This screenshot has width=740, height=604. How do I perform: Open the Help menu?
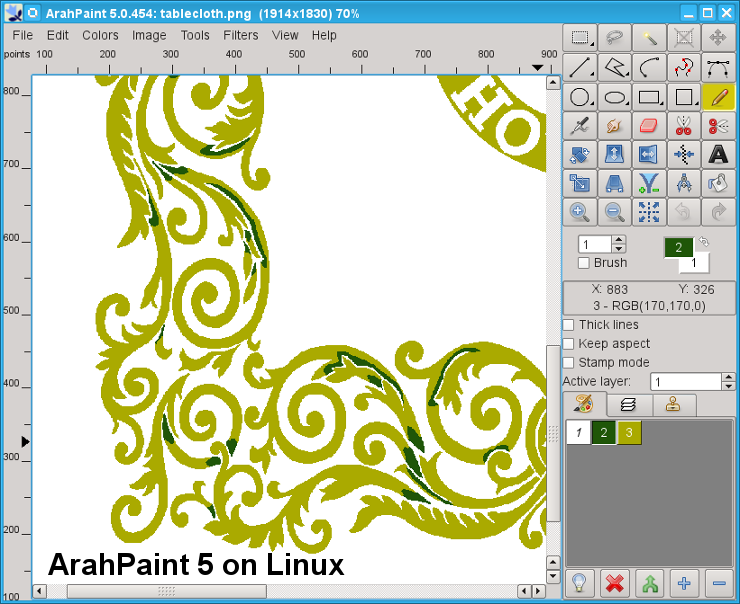(324, 35)
